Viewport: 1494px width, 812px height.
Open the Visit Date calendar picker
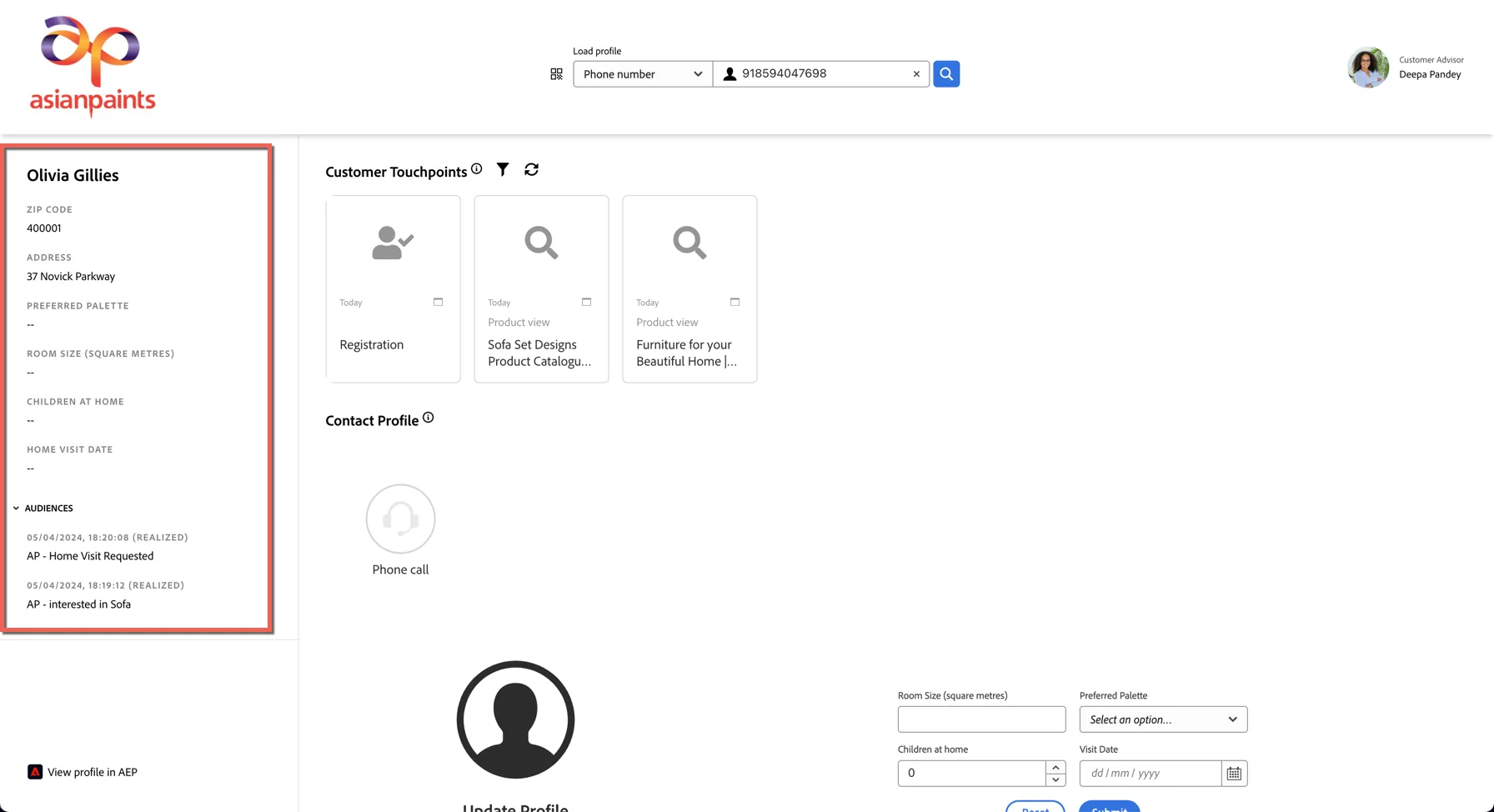pyautogui.click(x=1234, y=774)
